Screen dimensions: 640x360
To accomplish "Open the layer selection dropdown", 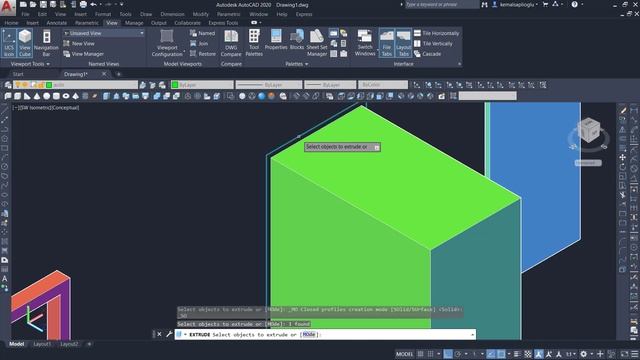I will [x=76, y=85].
